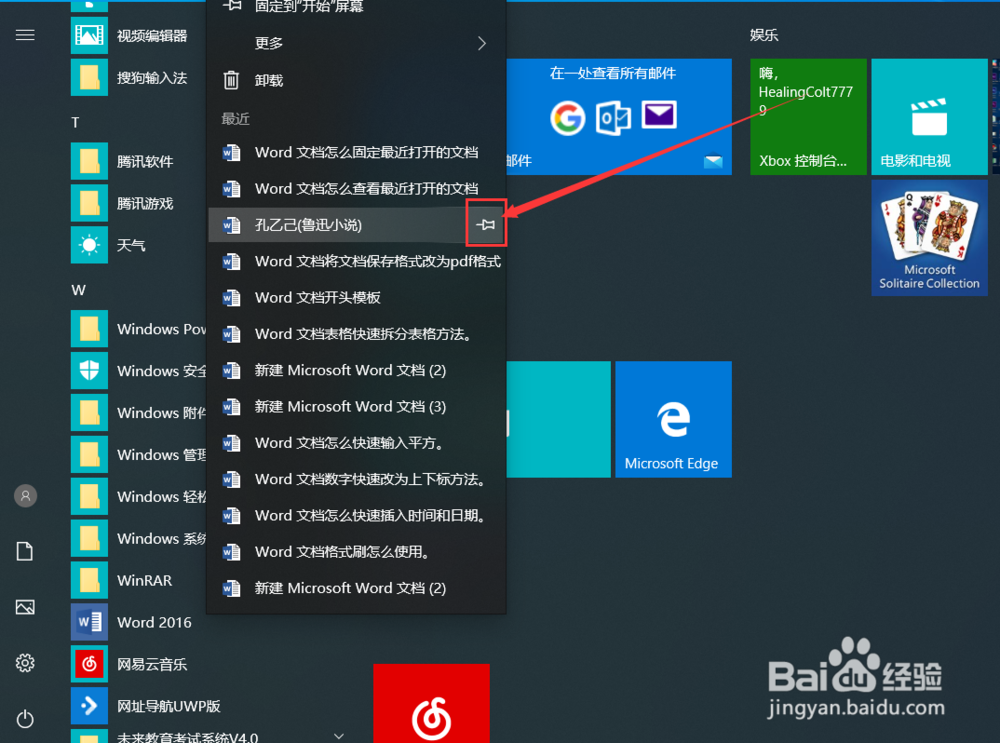This screenshot has height=743, width=1000.
Task: Open the Windows 管理工具 folder
Action: pos(138,455)
